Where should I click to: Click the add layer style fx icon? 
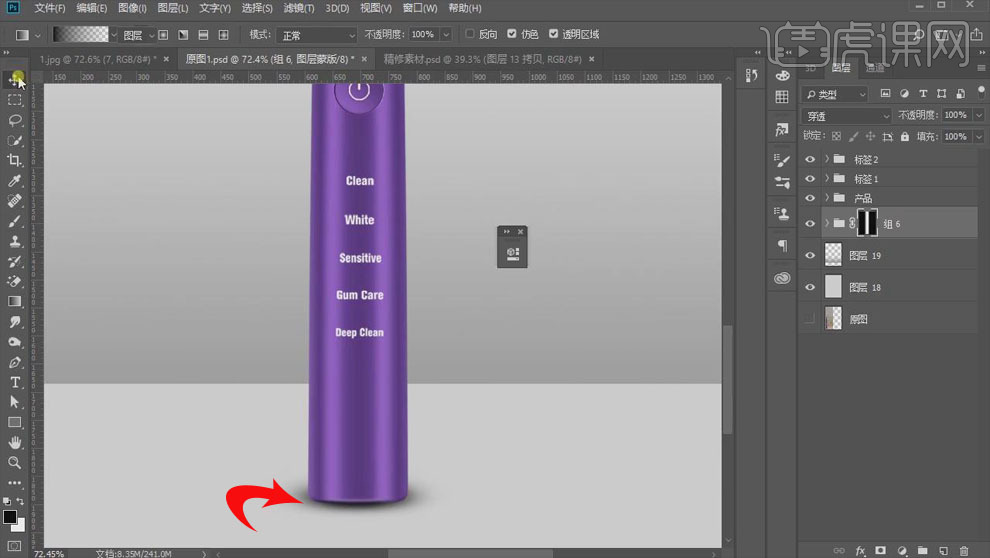point(859,550)
